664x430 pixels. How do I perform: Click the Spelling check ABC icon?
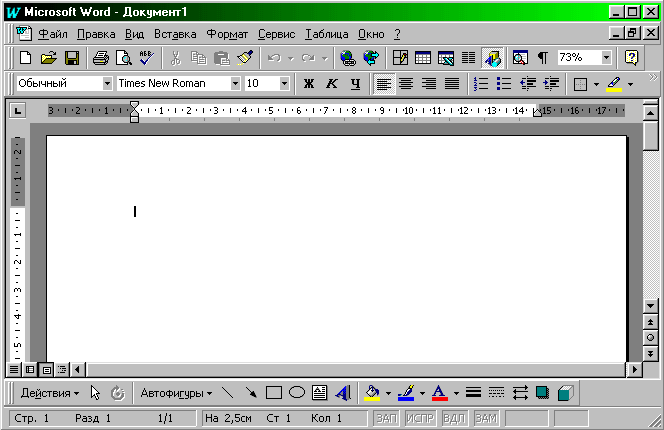(x=146, y=58)
